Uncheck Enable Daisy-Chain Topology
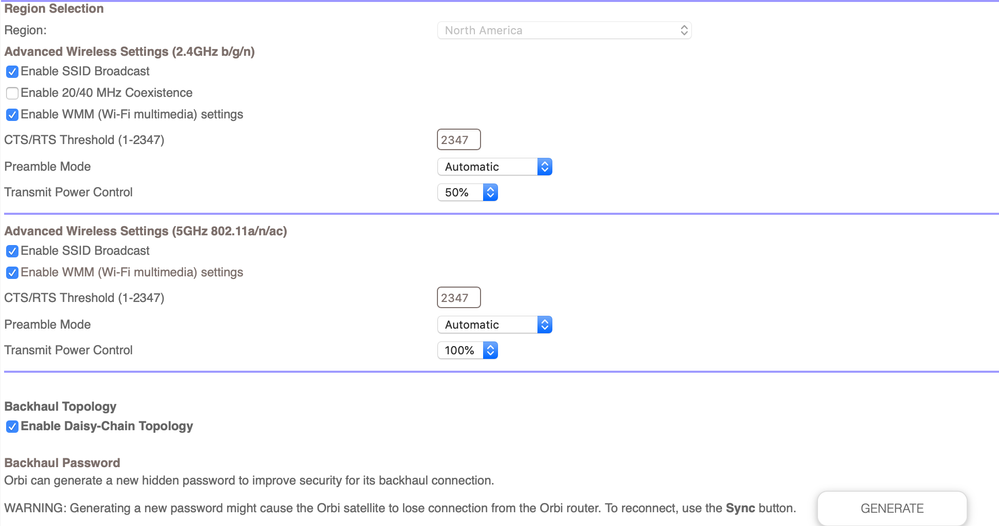 (12, 427)
